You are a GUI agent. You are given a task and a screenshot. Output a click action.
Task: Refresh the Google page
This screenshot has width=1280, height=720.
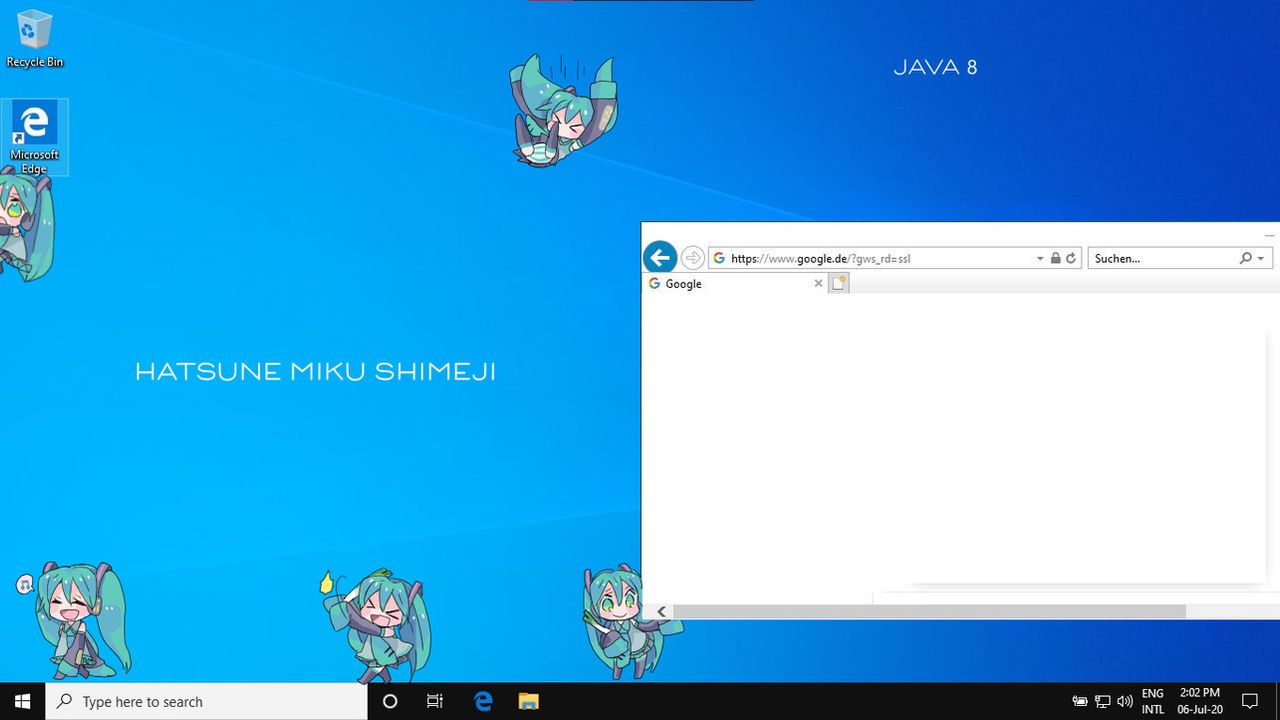(1071, 258)
